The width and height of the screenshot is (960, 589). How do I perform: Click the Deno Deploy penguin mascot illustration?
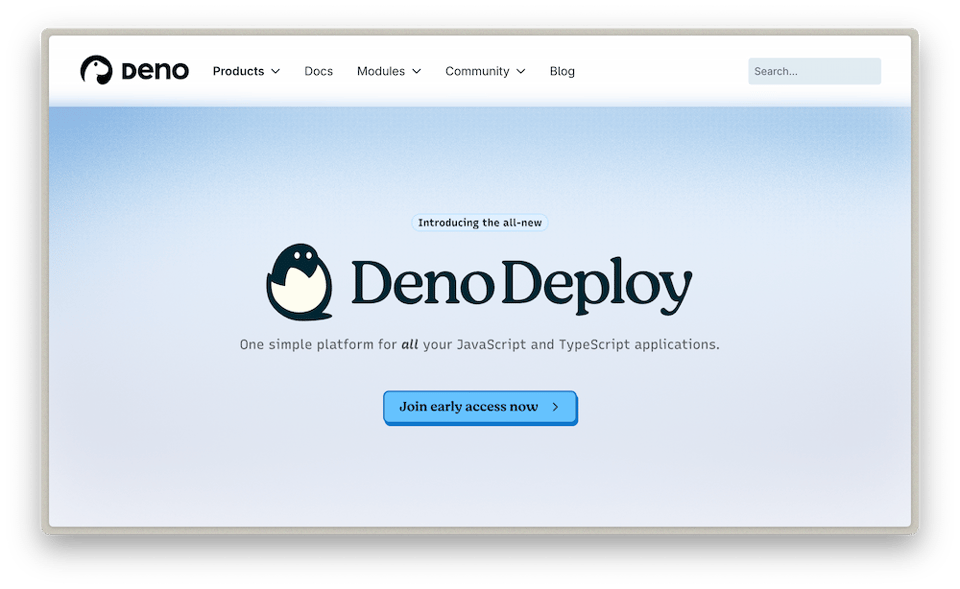299,281
